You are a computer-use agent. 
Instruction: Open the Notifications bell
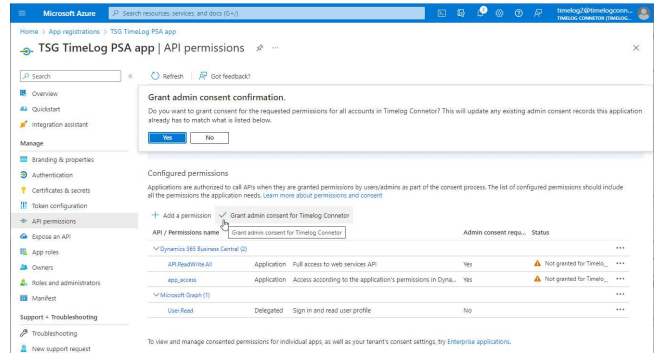pyautogui.click(x=480, y=13)
